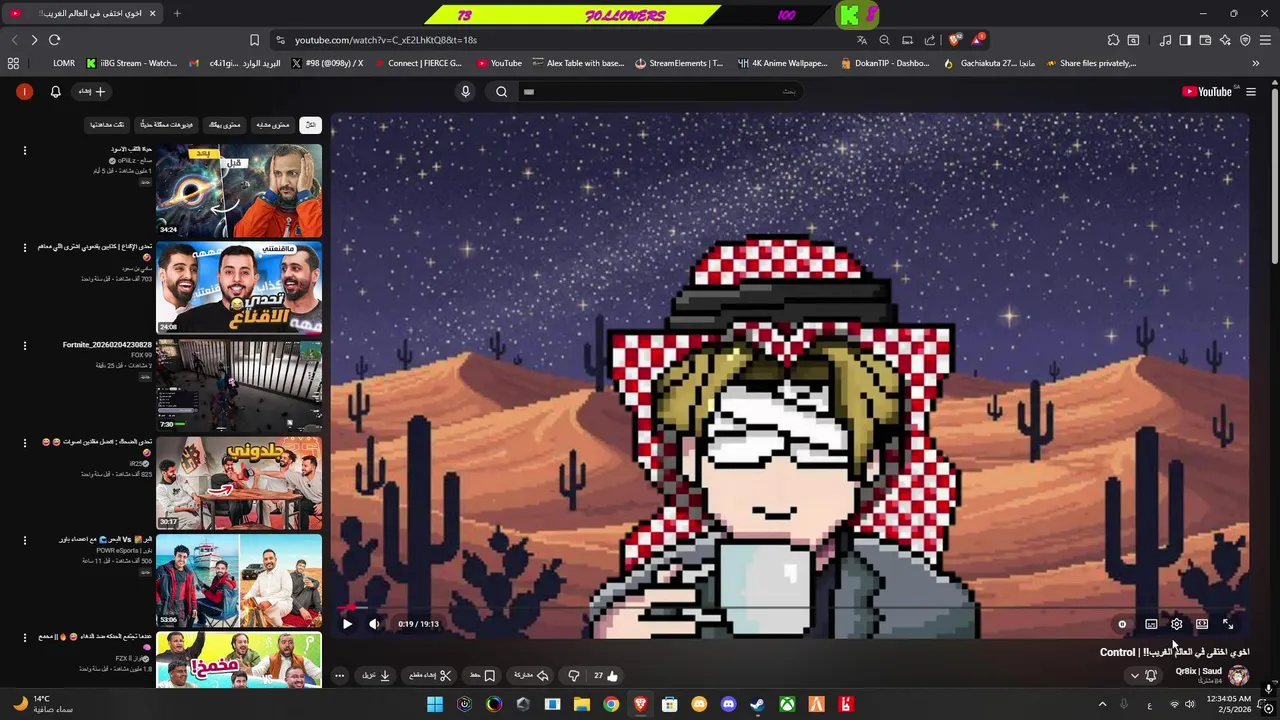Select the recently uploaded videos chip
This screenshot has height=720, width=1280.
(167, 125)
